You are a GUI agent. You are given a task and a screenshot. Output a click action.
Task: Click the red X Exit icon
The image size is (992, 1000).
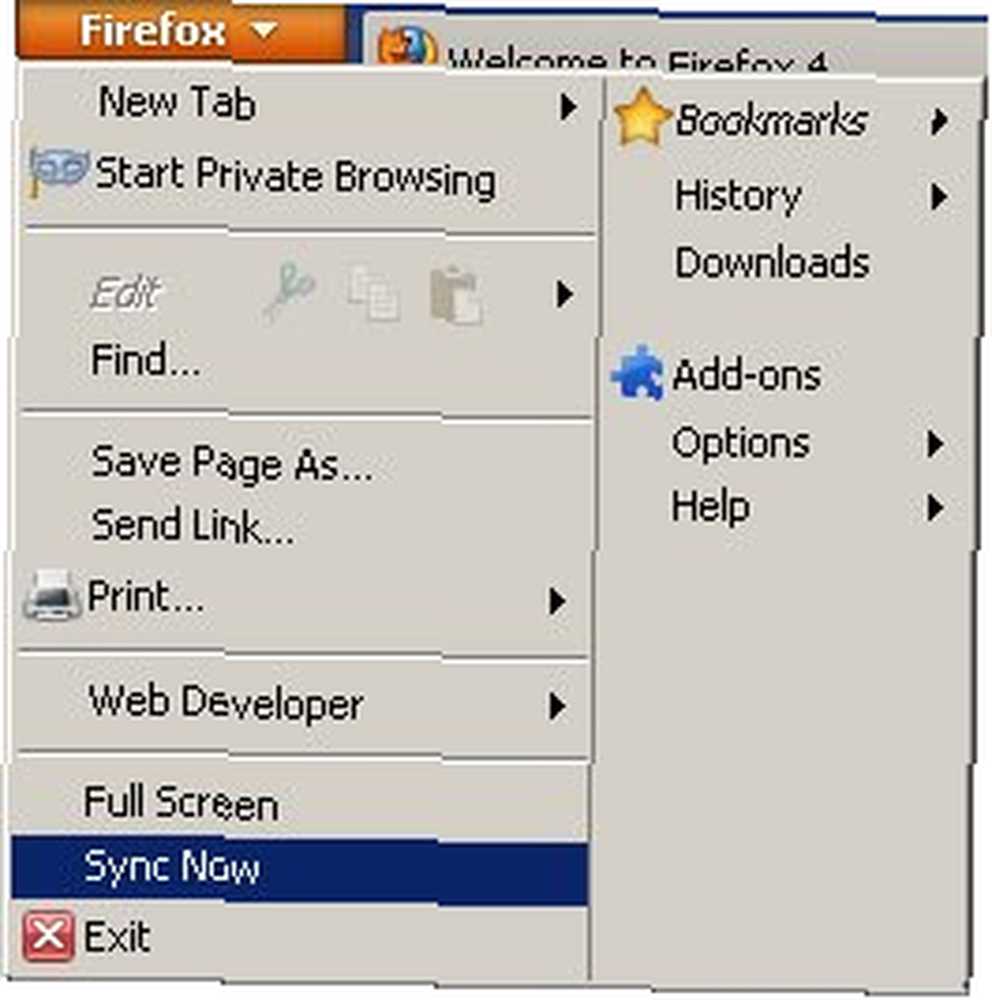pyautogui.click(x=48, y=937)
